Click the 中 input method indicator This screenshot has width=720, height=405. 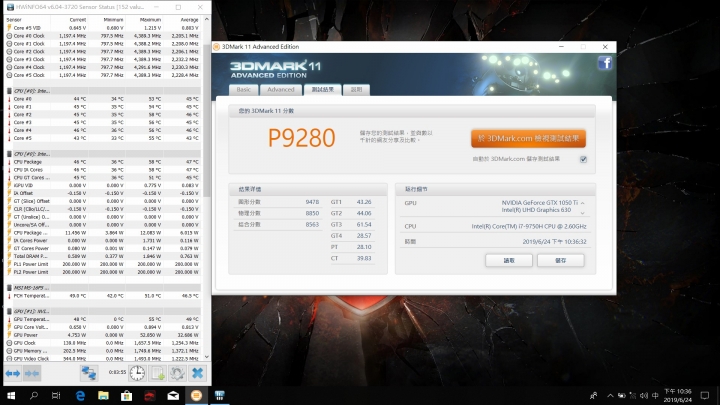point(655,396)
